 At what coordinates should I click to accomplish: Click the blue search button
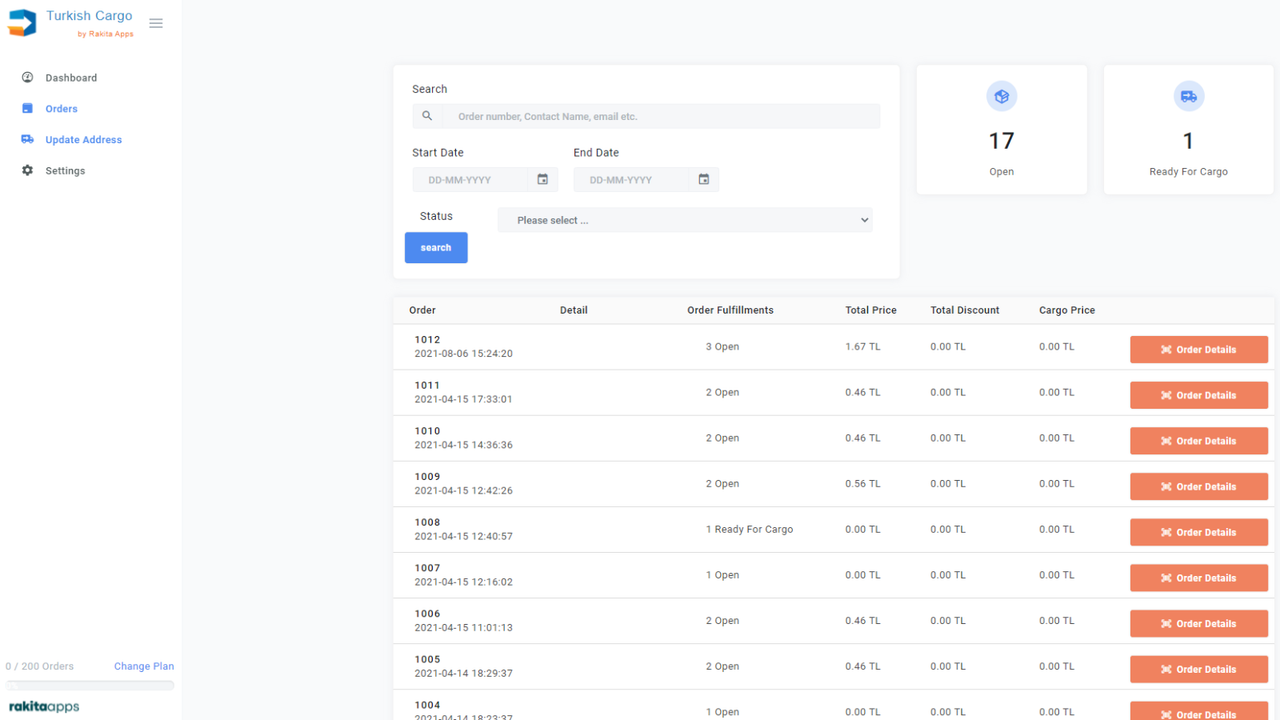click(436, 247)
